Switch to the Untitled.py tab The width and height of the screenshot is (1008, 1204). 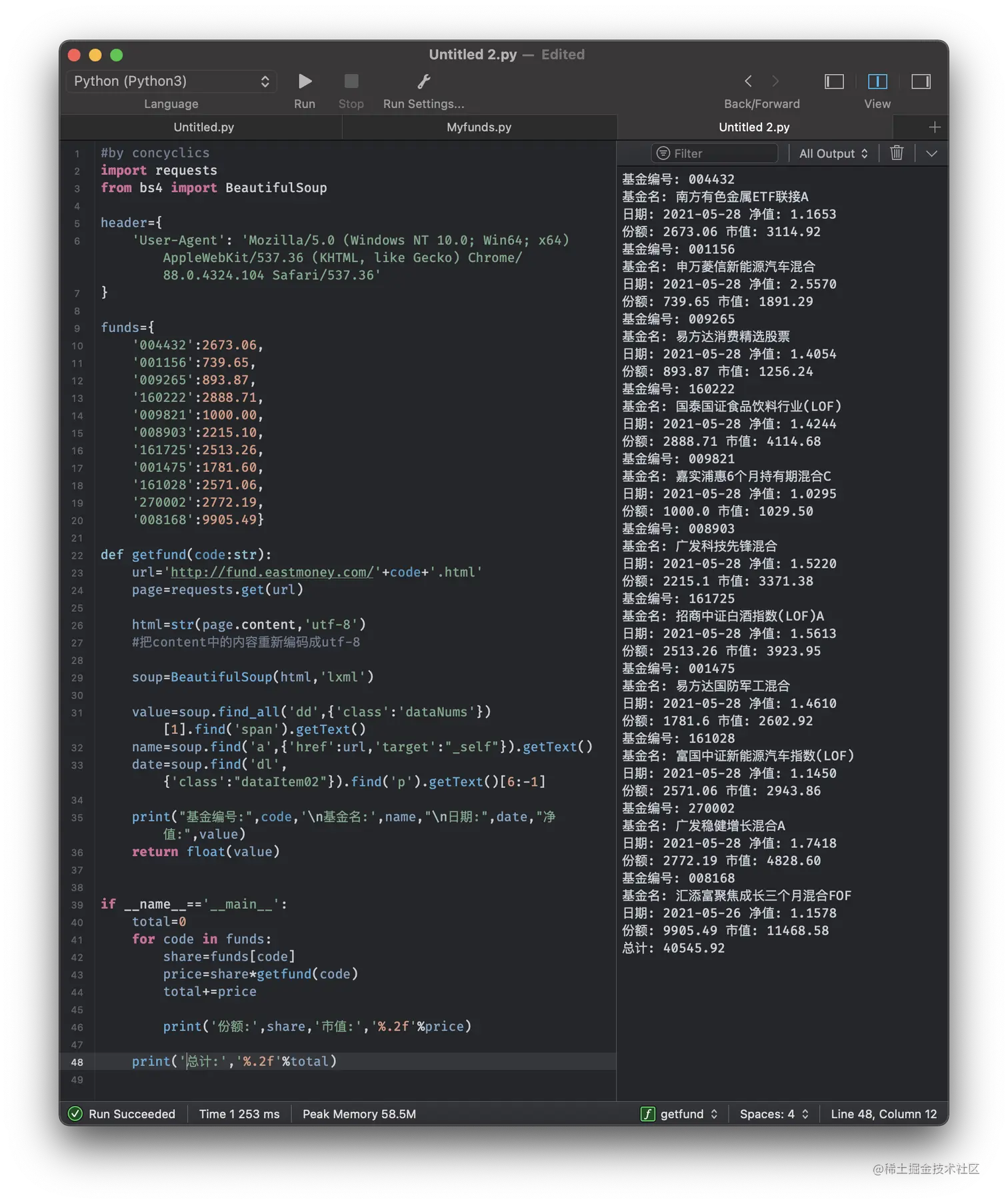(x=203, y=127)
